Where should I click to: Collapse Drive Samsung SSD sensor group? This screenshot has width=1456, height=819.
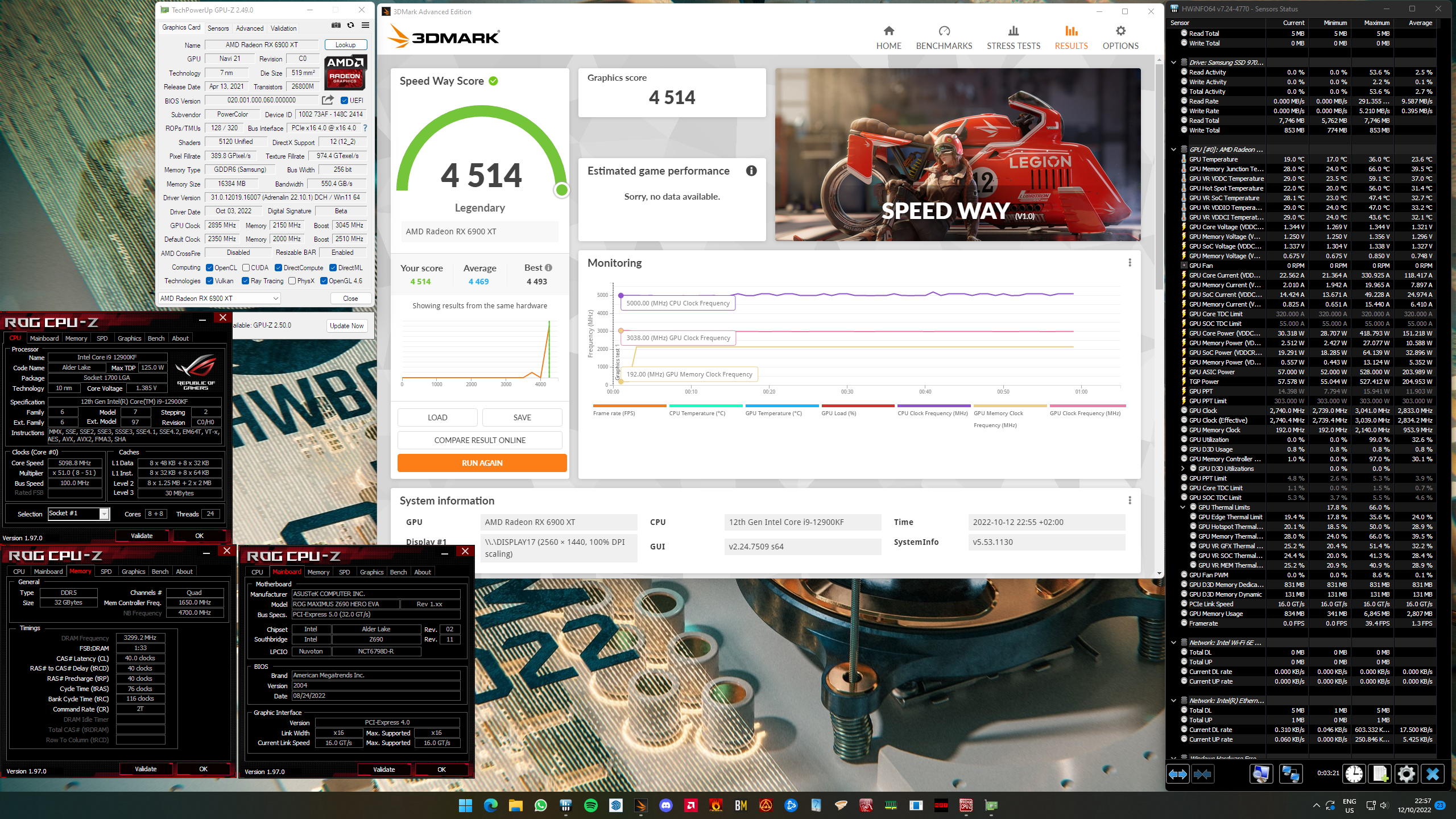pos(1173,63)
